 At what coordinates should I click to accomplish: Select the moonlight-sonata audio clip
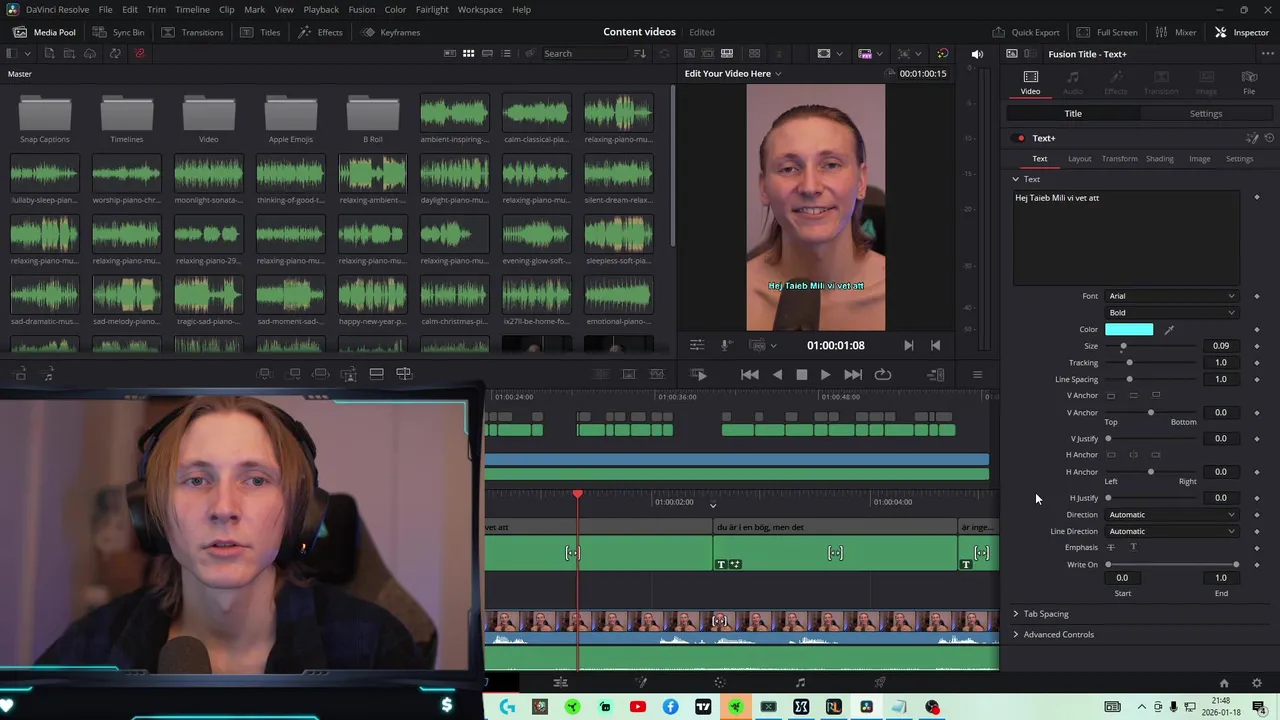click(208, 179)
